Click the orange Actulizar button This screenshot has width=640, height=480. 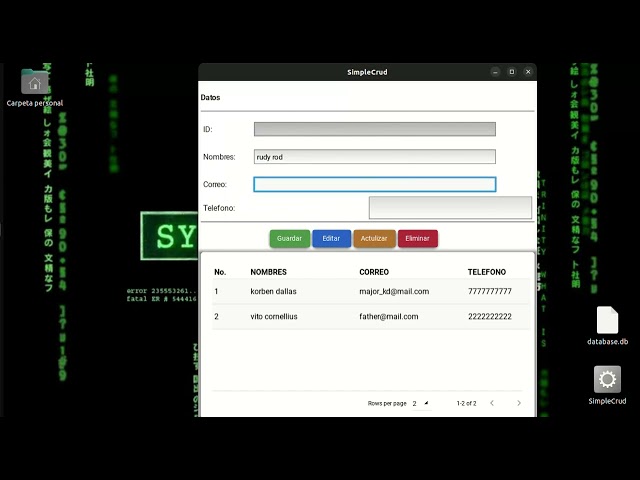(374, 238)
